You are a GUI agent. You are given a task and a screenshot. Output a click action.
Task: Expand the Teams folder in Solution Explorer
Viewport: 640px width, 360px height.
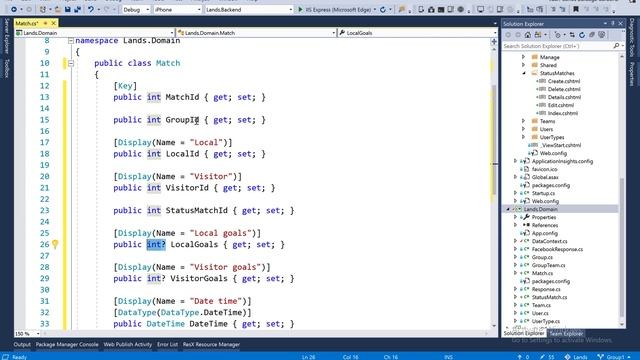point(523,121)
